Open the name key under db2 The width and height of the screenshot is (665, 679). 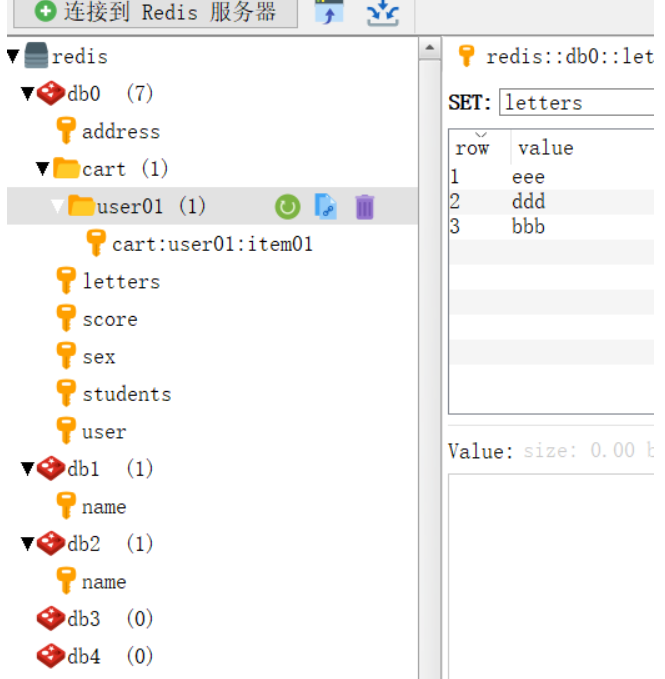[x=104, y=582]
